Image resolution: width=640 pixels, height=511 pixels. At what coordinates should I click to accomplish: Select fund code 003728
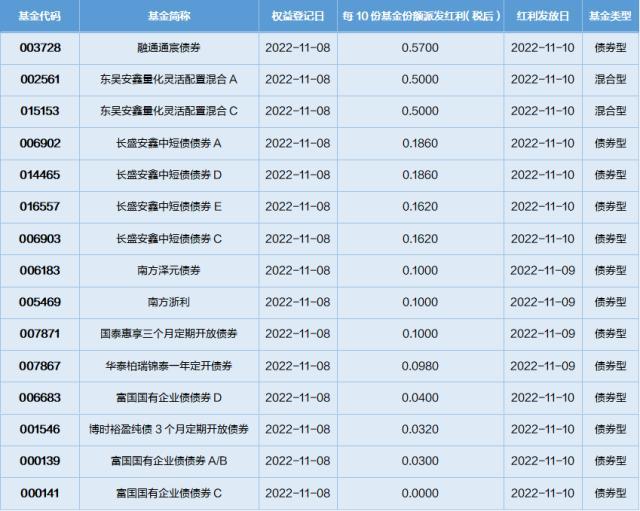(x=40, y=48)
